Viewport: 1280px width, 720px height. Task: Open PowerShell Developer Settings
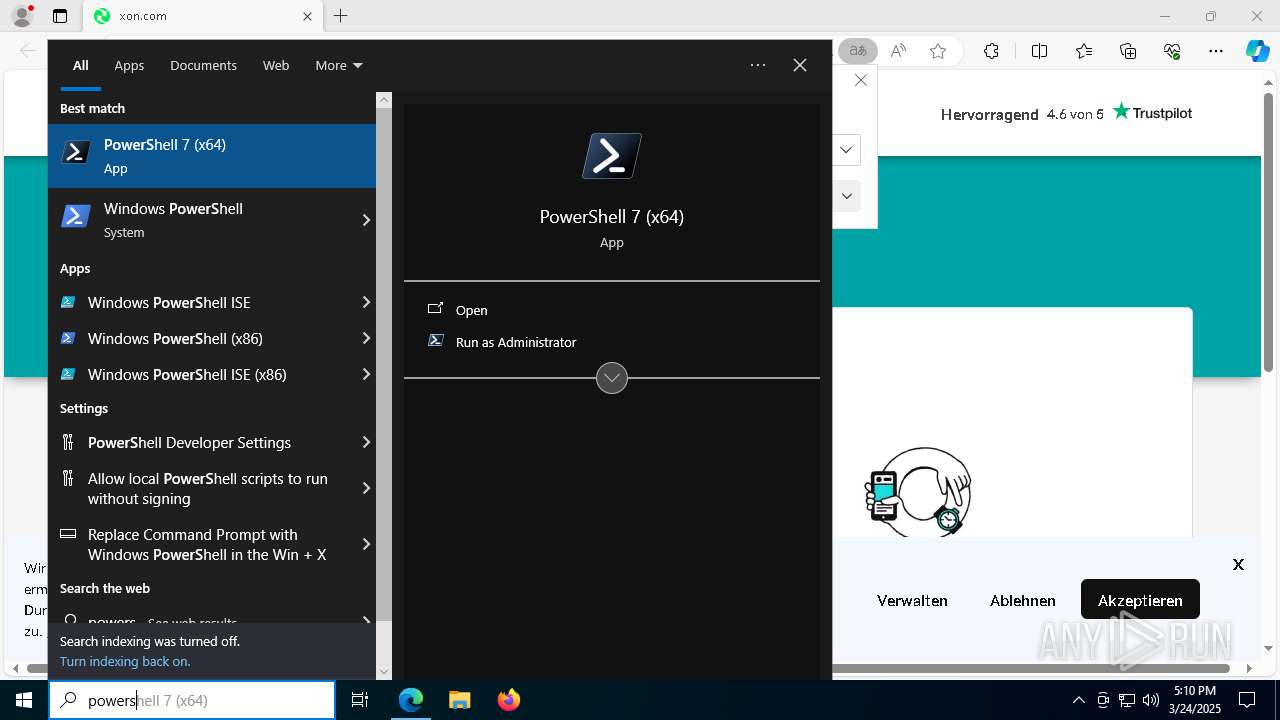pyautogui.click(x=200, y=442)
